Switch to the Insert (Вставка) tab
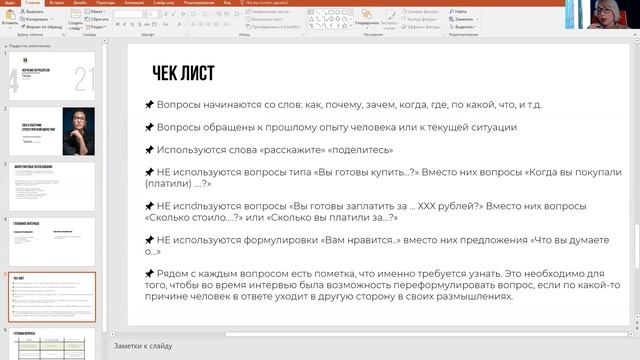The width and height of the screenshot is (640, 360). coord(56,2)
